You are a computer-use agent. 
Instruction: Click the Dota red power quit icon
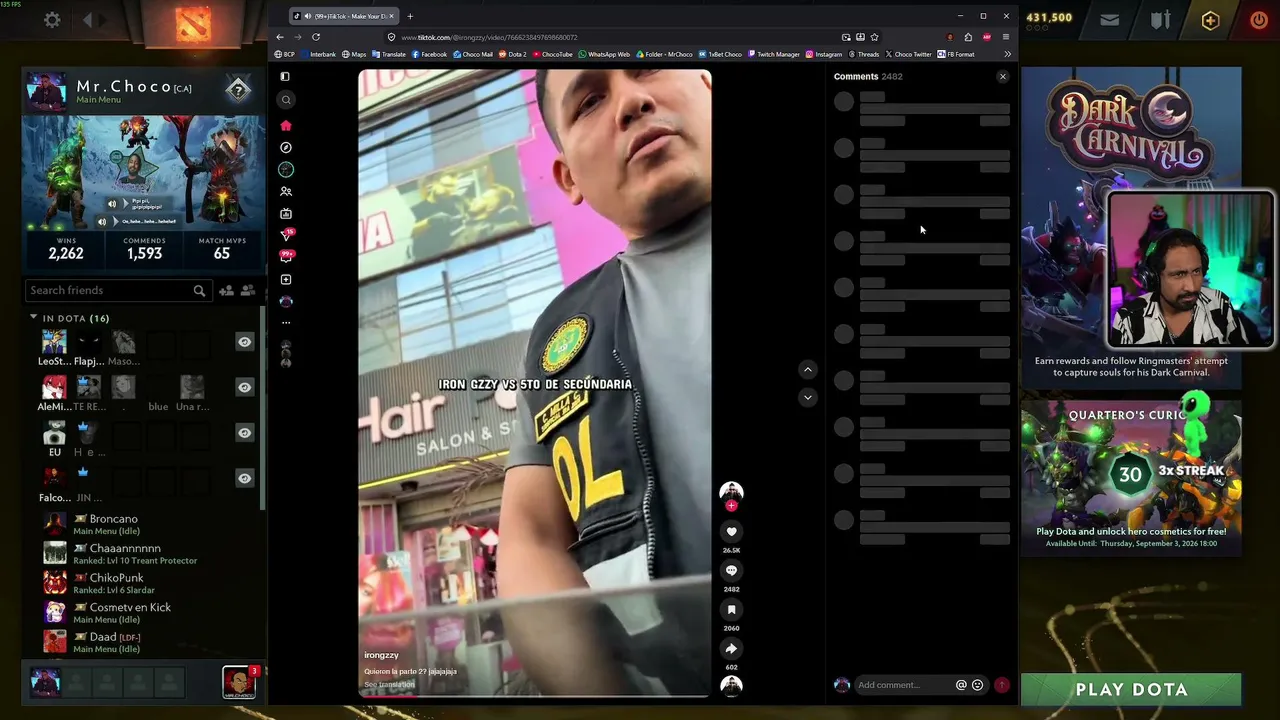pyautogui.click(x=1259, y=19)
